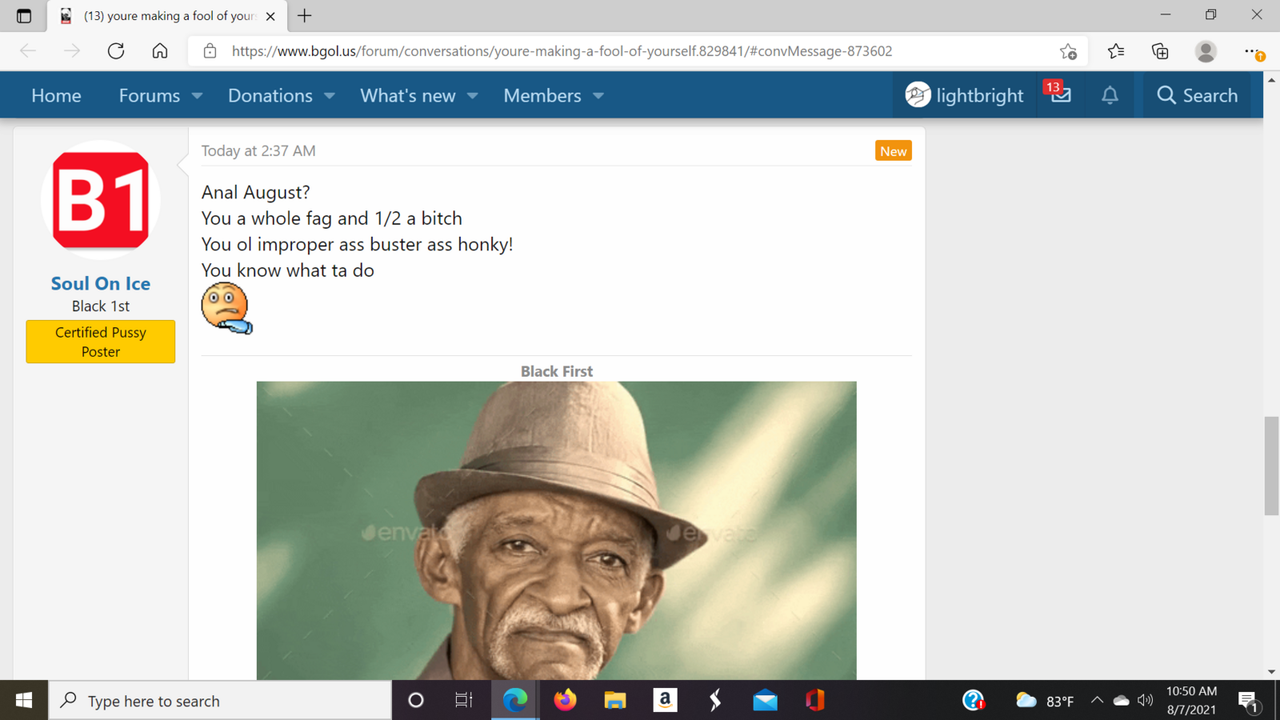Click Soul On Ice's B1 avatar

pos(100,200)
